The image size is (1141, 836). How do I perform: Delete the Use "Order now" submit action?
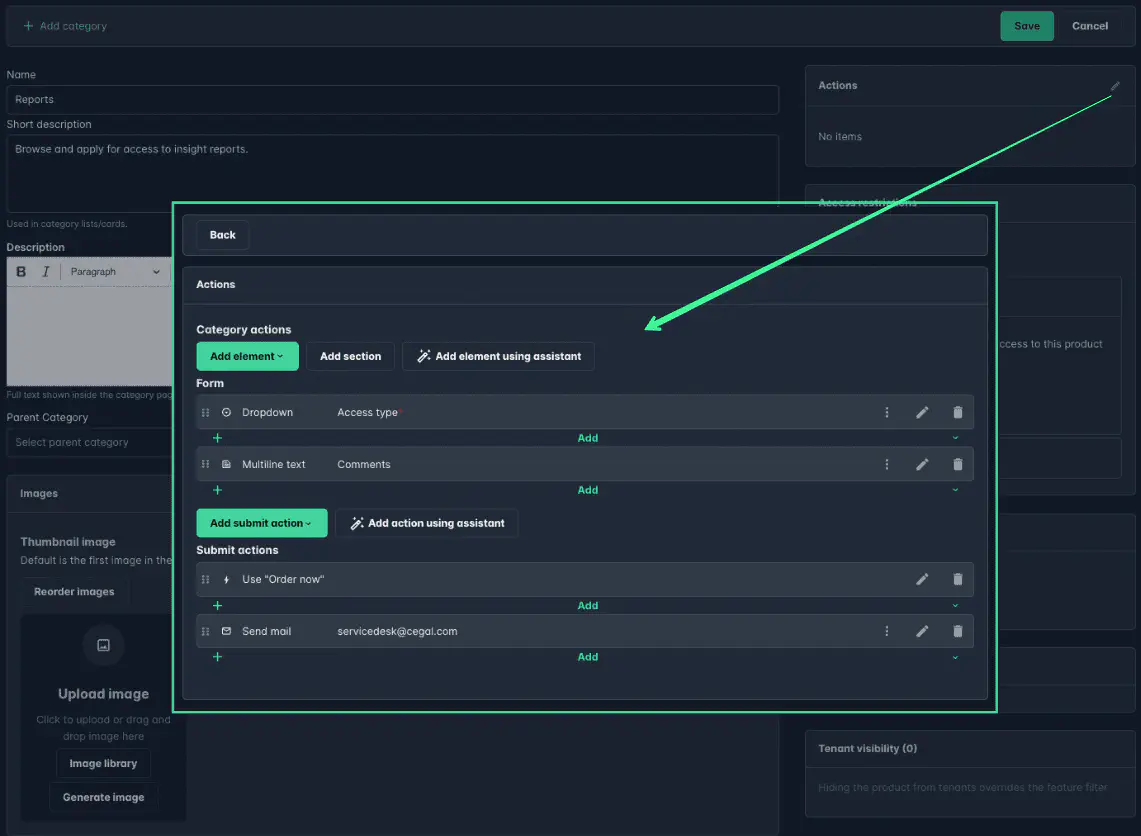[957, 579]
